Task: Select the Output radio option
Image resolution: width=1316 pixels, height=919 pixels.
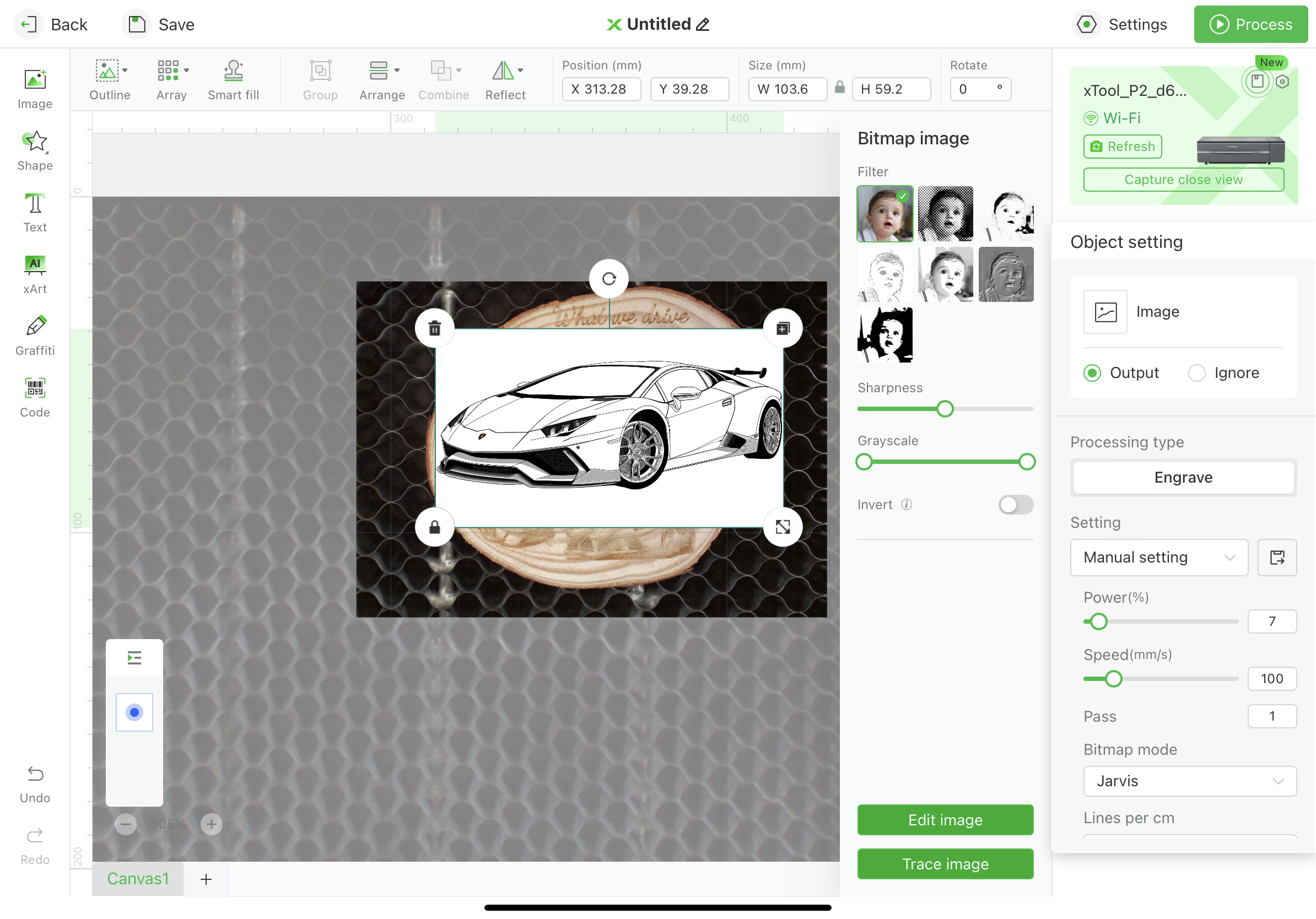Action: [x=1092, y=373]
